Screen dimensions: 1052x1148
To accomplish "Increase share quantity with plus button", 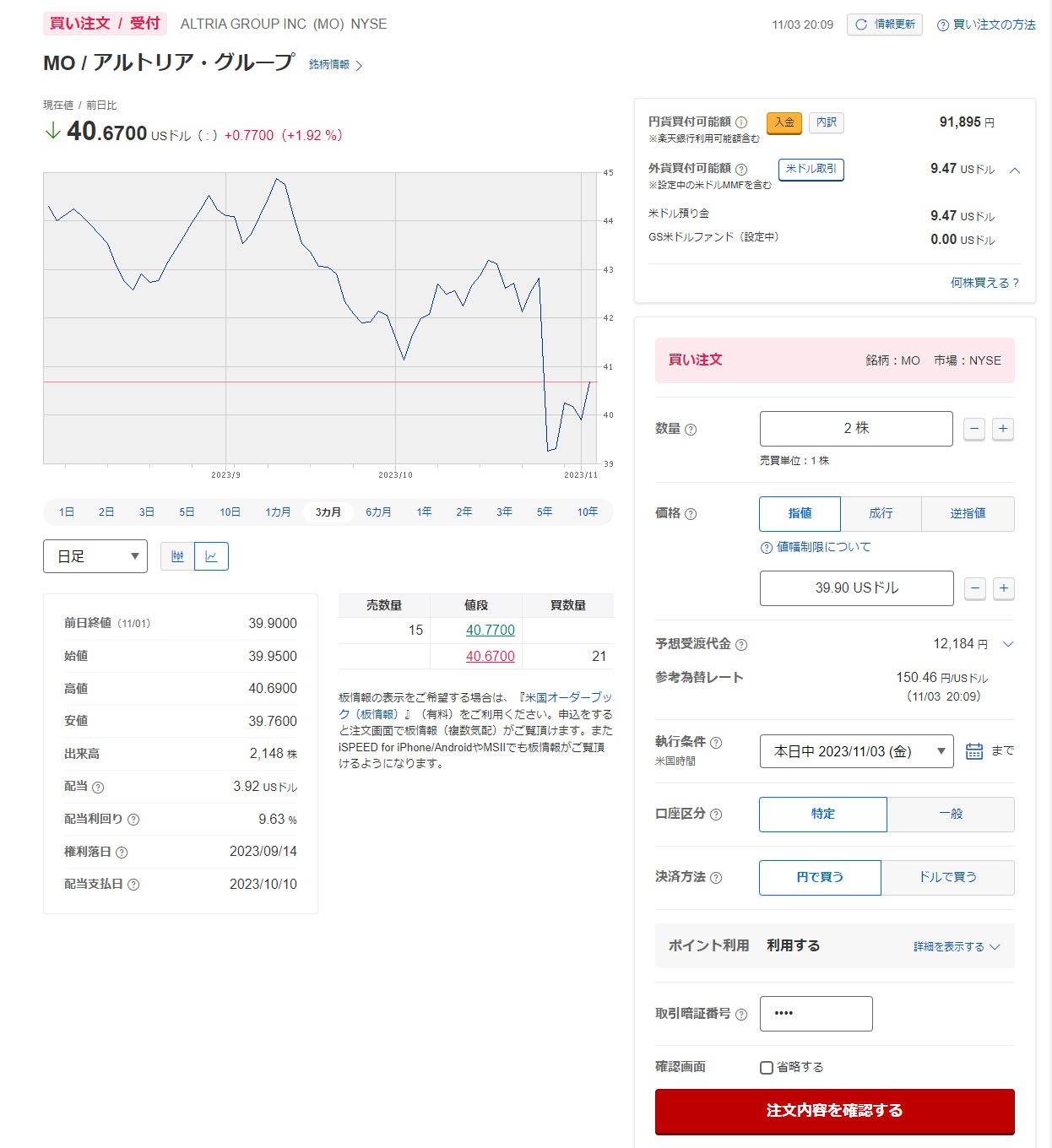I will pyautogui.click(x=1002, y=429).
